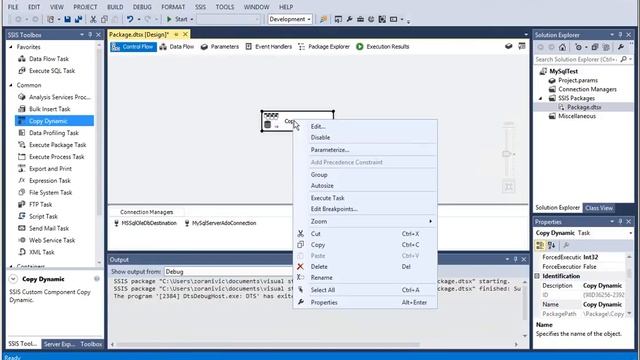640x360 pixels.
Task: Click the Start debugging play icon
Action: pyautogui.click(x=169, y=19)
